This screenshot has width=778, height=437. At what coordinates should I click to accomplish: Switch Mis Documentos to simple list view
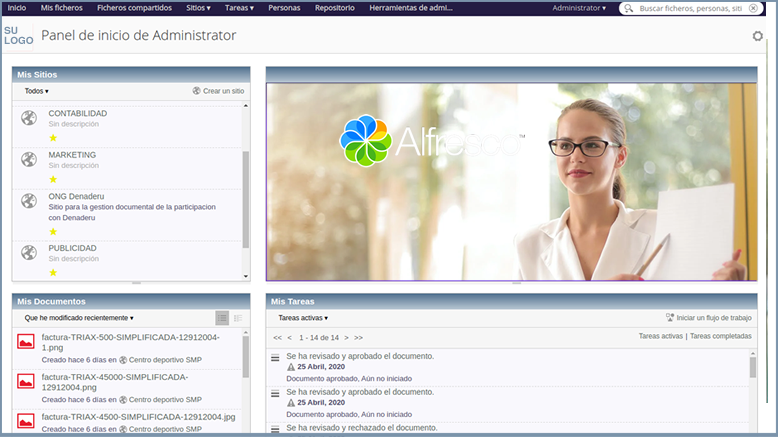pyautogui.click(x=222, y=318)
